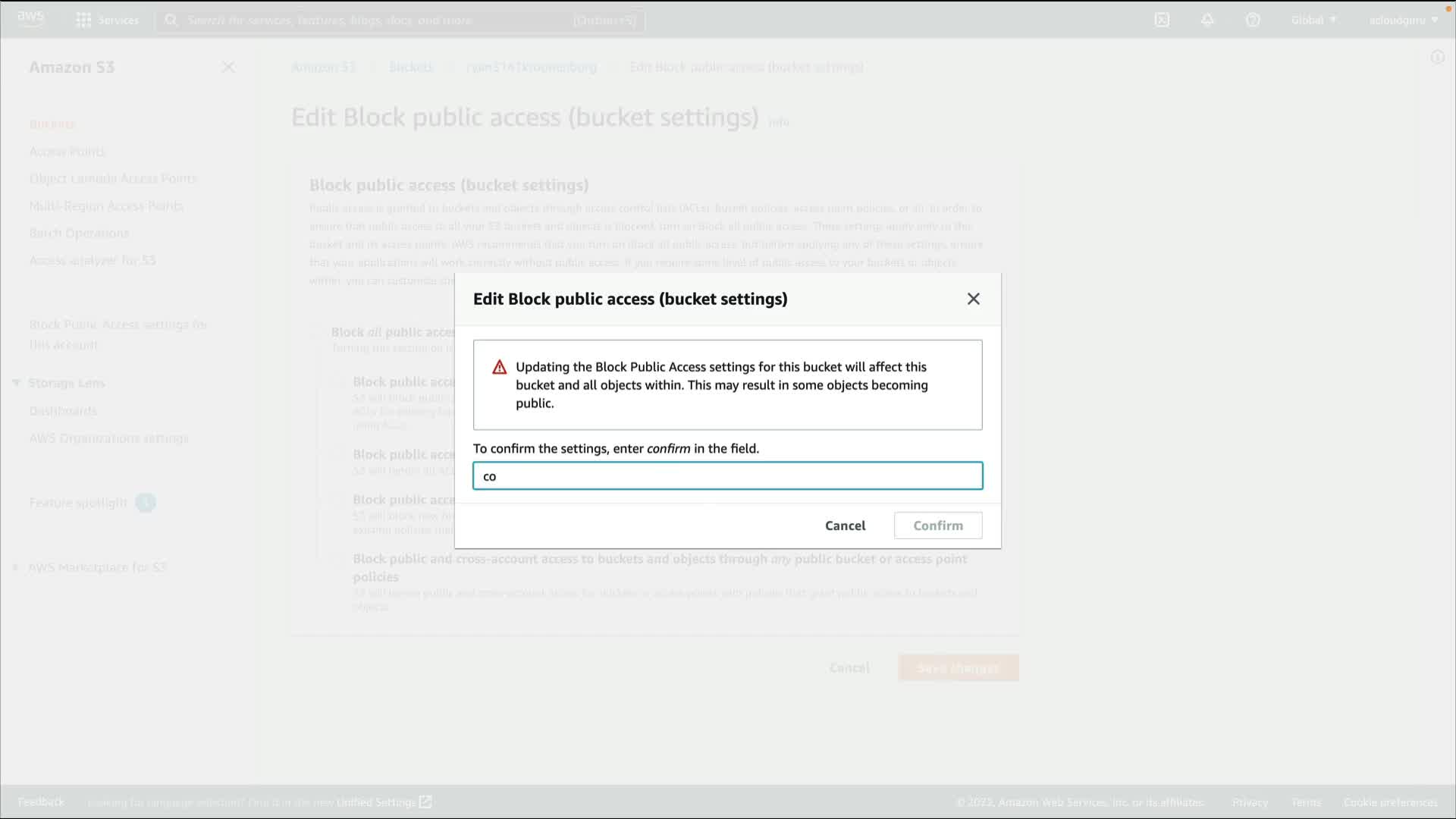Click the info circle icon at right edge
The width and height of the screenshot is (1456, 819).
pyautogui.click(x=1437, y=58)
